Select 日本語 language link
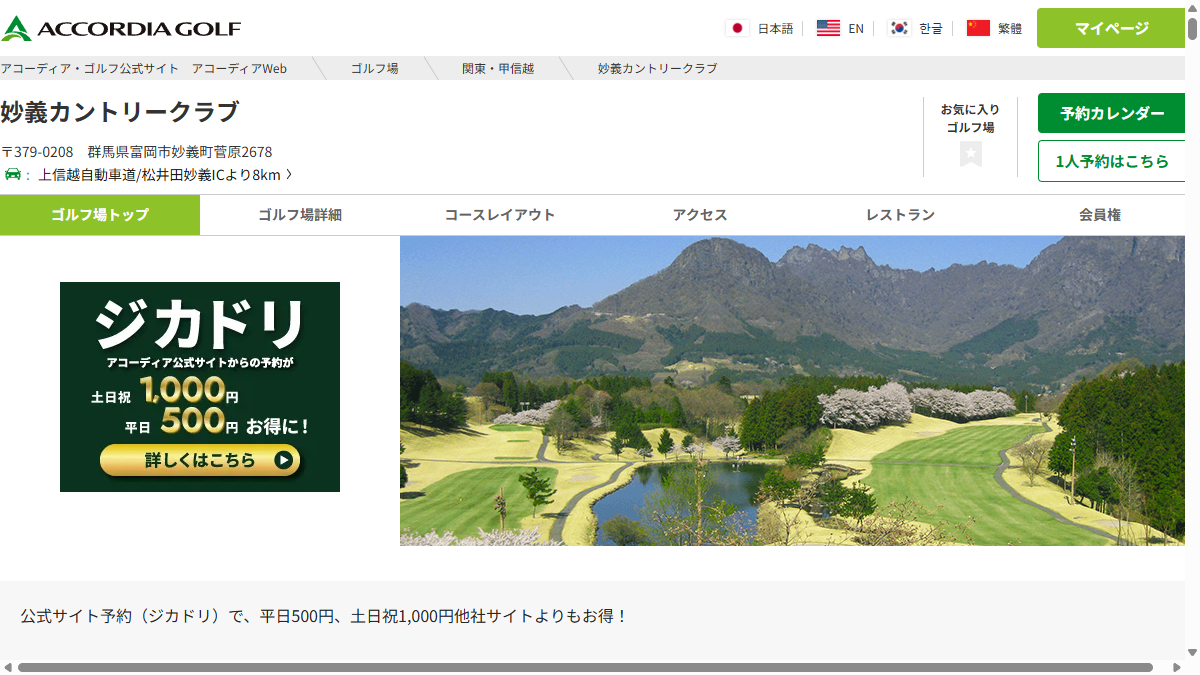This screenshot has width=1200, height=675. tap(775, 28)
